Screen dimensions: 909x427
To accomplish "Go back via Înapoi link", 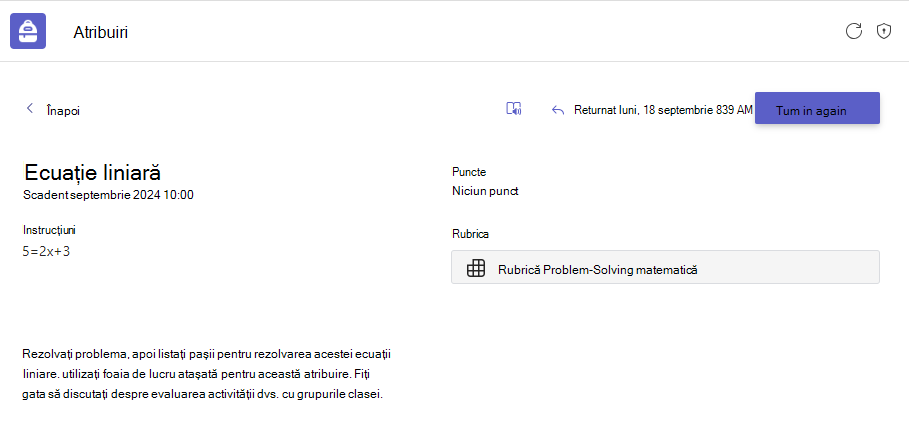I will 63,111.
